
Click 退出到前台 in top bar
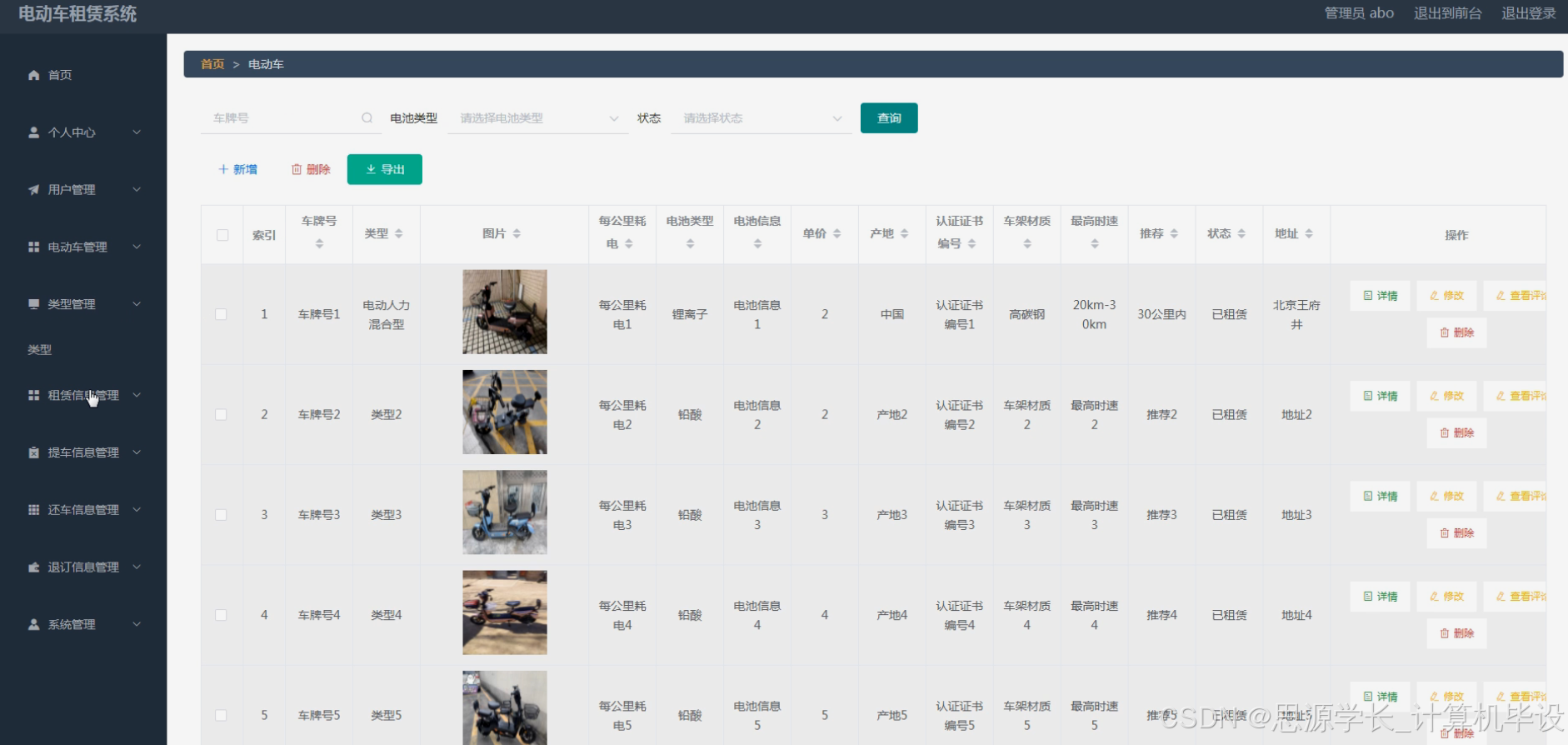point(1448,13)
